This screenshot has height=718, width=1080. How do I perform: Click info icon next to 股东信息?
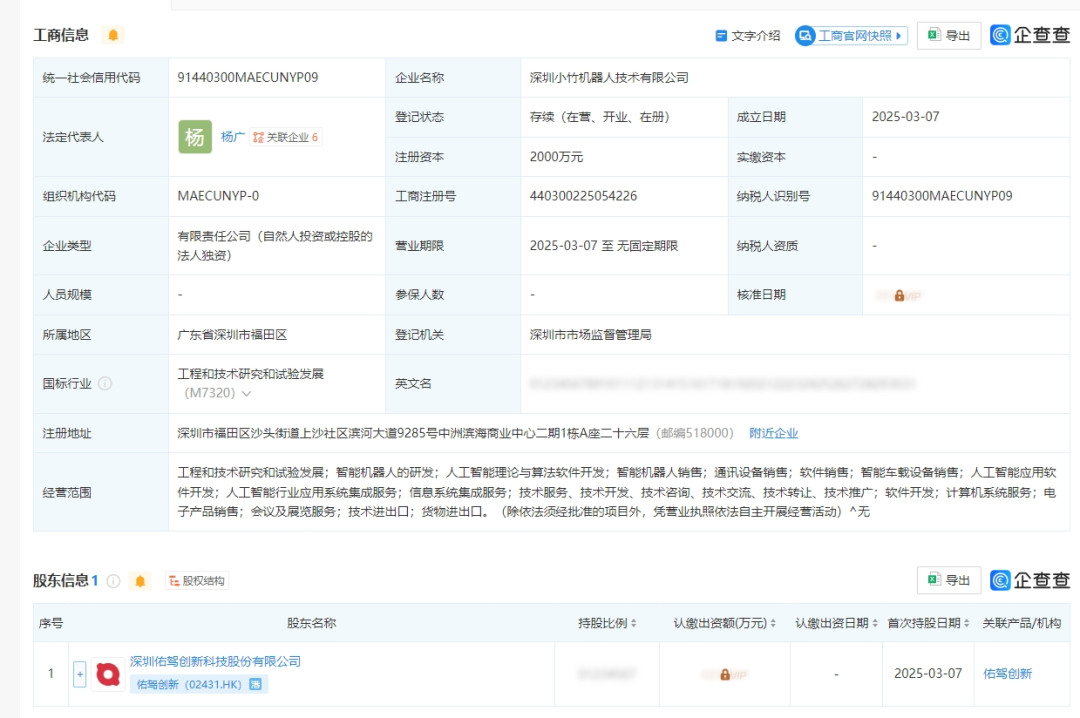coord(114,581)
